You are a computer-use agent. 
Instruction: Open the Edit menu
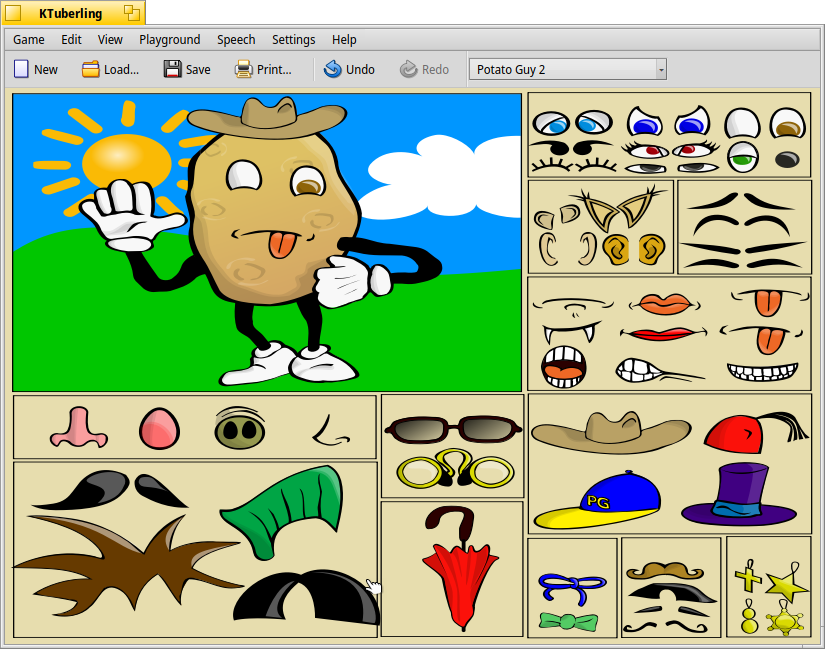click(71, 39)
